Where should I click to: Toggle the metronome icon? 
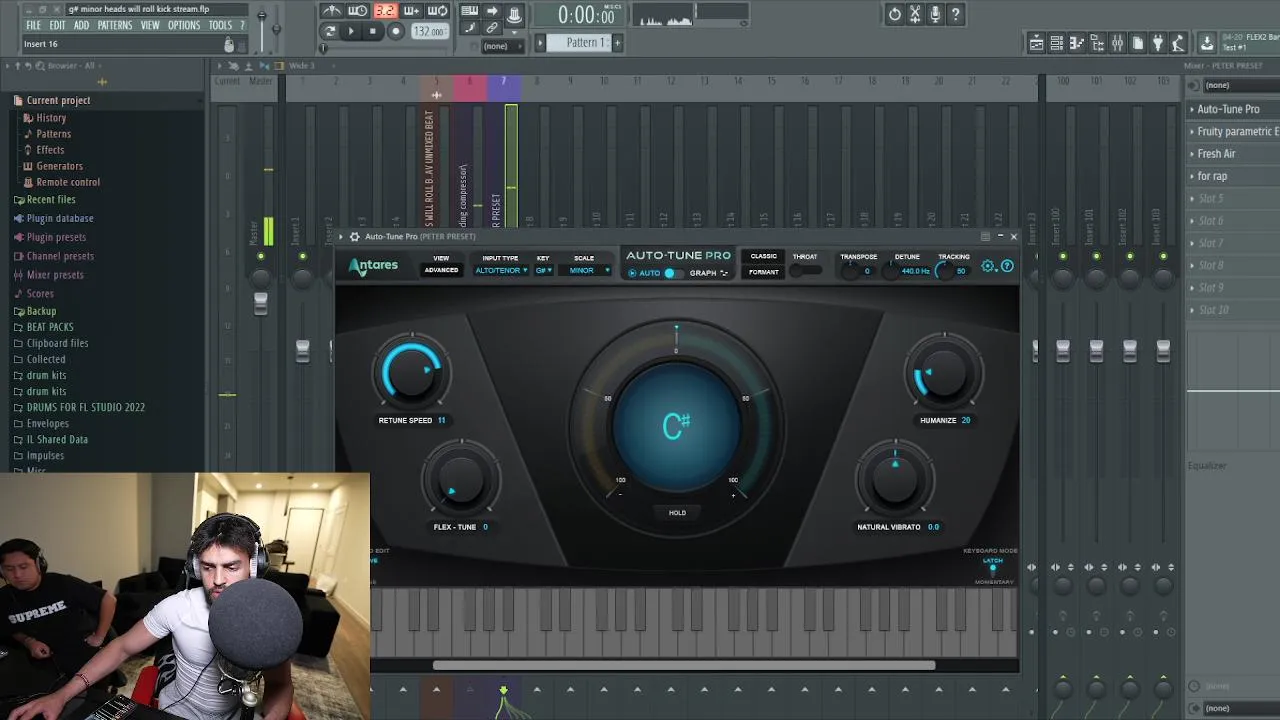[x=332, y=11]
